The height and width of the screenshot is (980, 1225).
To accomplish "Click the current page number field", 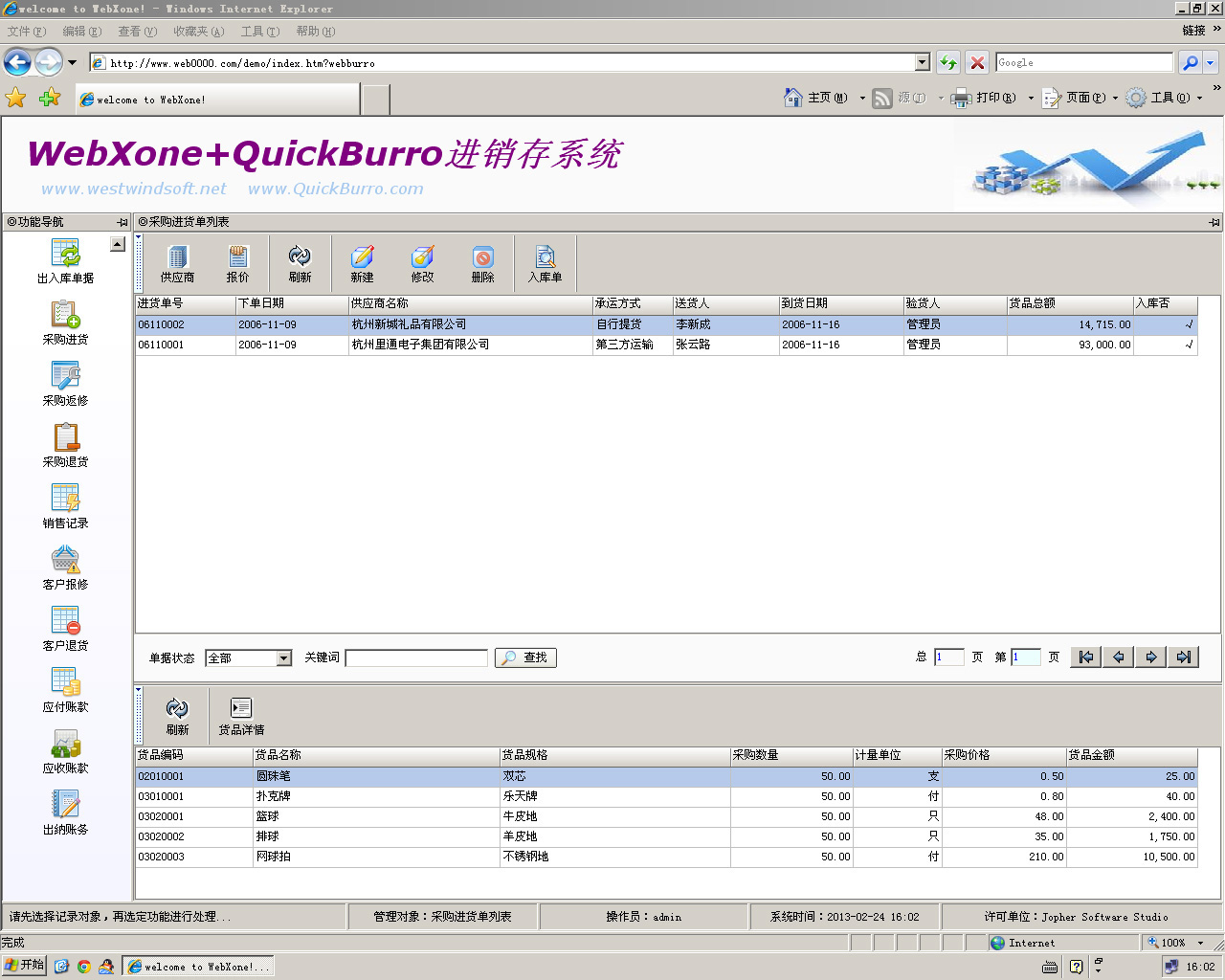I will tap(1025, 657).
